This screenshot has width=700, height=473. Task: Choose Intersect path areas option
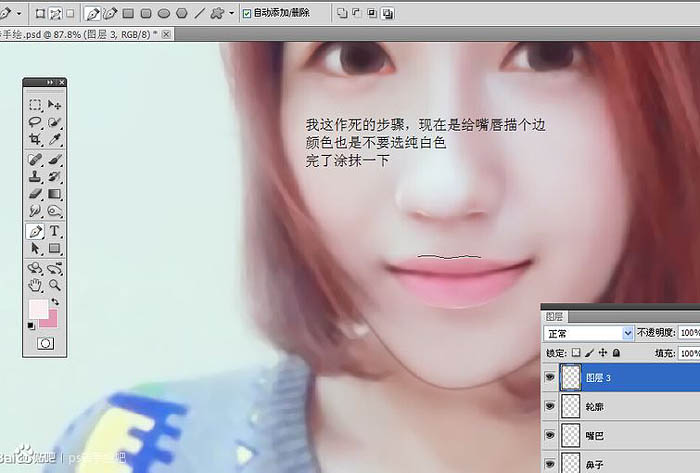point(372,13)
